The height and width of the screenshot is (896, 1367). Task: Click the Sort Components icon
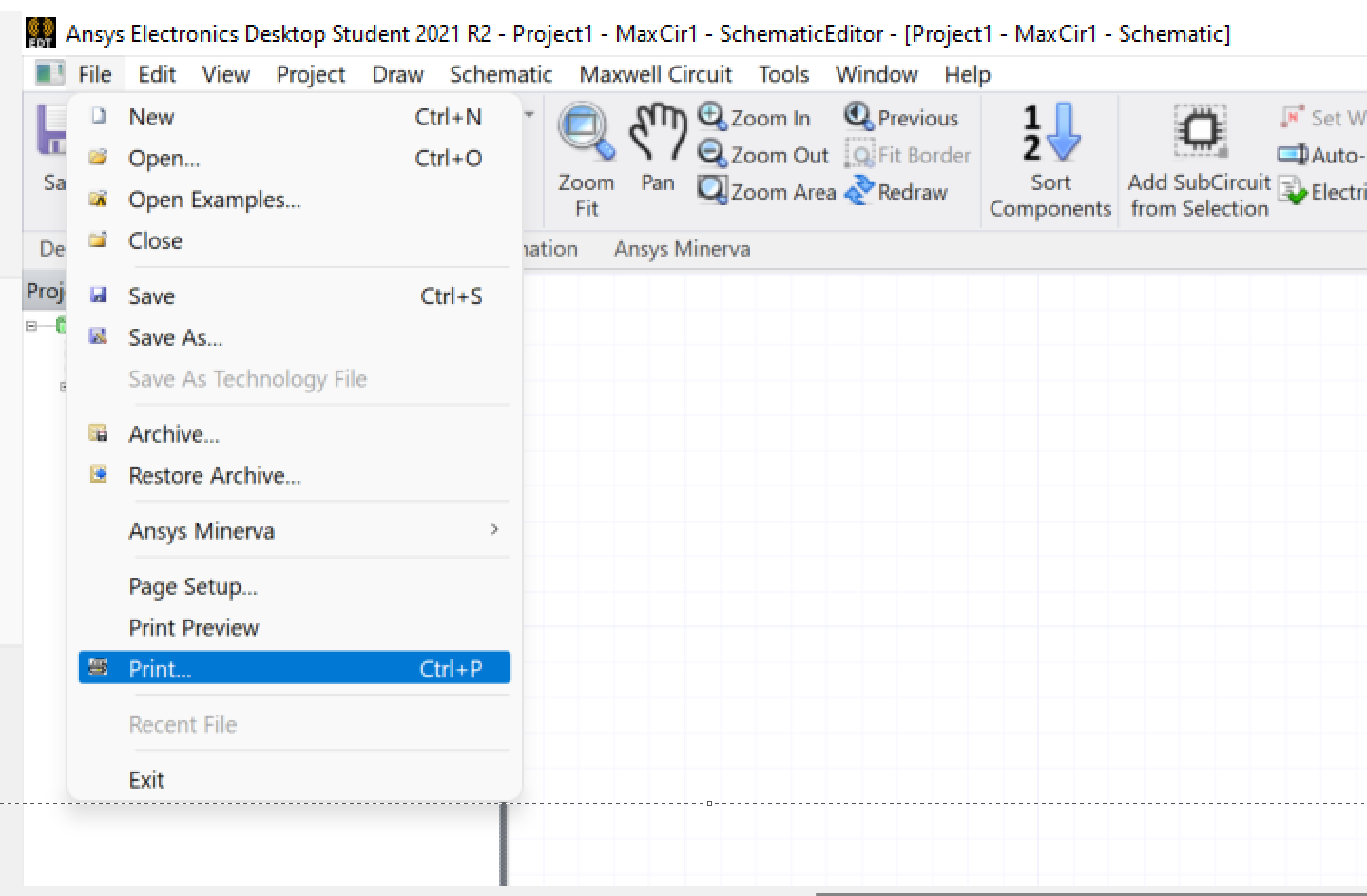[x=1050, y=132]
